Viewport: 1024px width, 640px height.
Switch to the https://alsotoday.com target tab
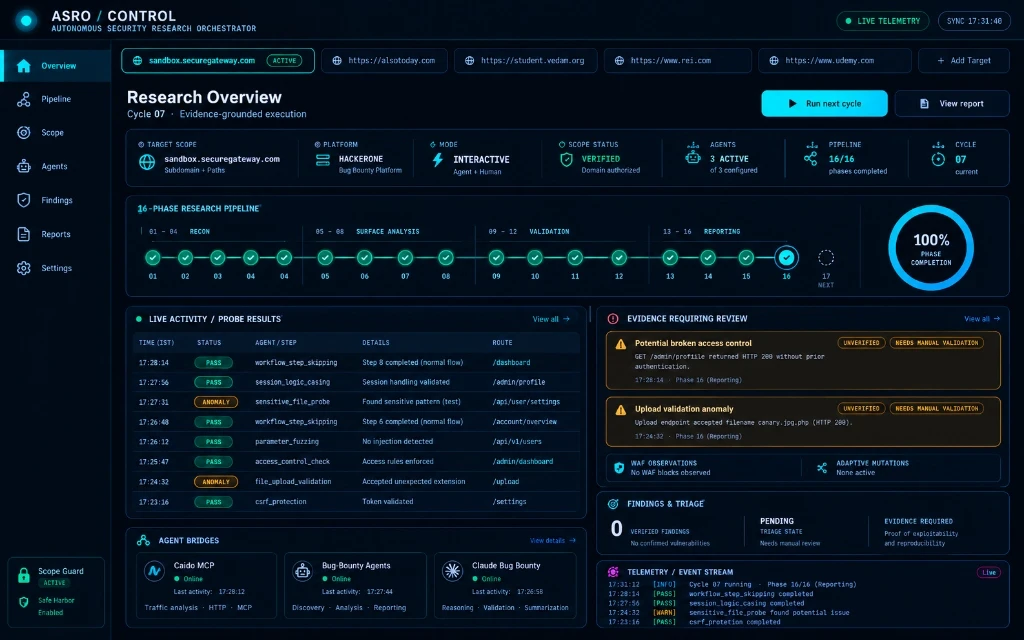tap(384, 61)
